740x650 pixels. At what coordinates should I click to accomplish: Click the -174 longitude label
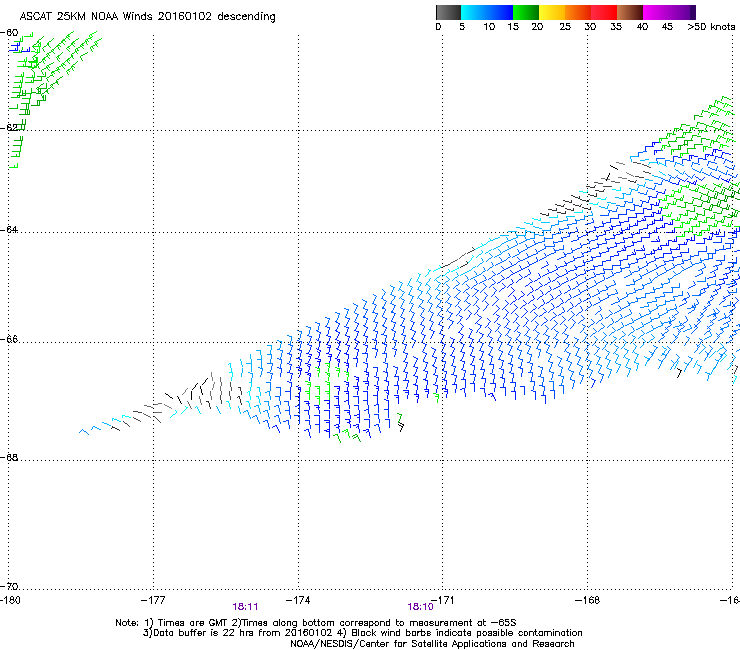tap(298, 600)
